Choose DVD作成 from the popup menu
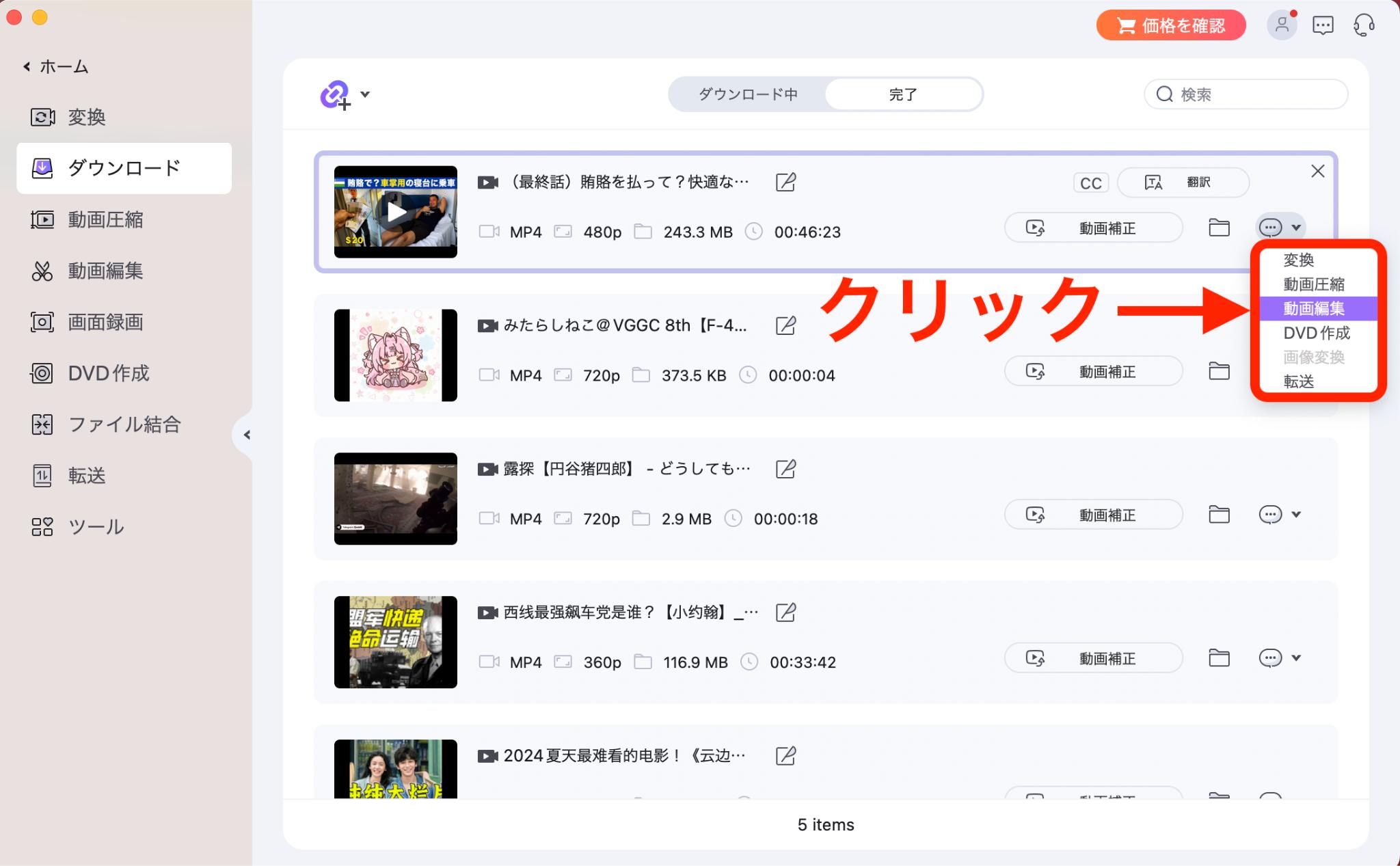 [1317, 333]
